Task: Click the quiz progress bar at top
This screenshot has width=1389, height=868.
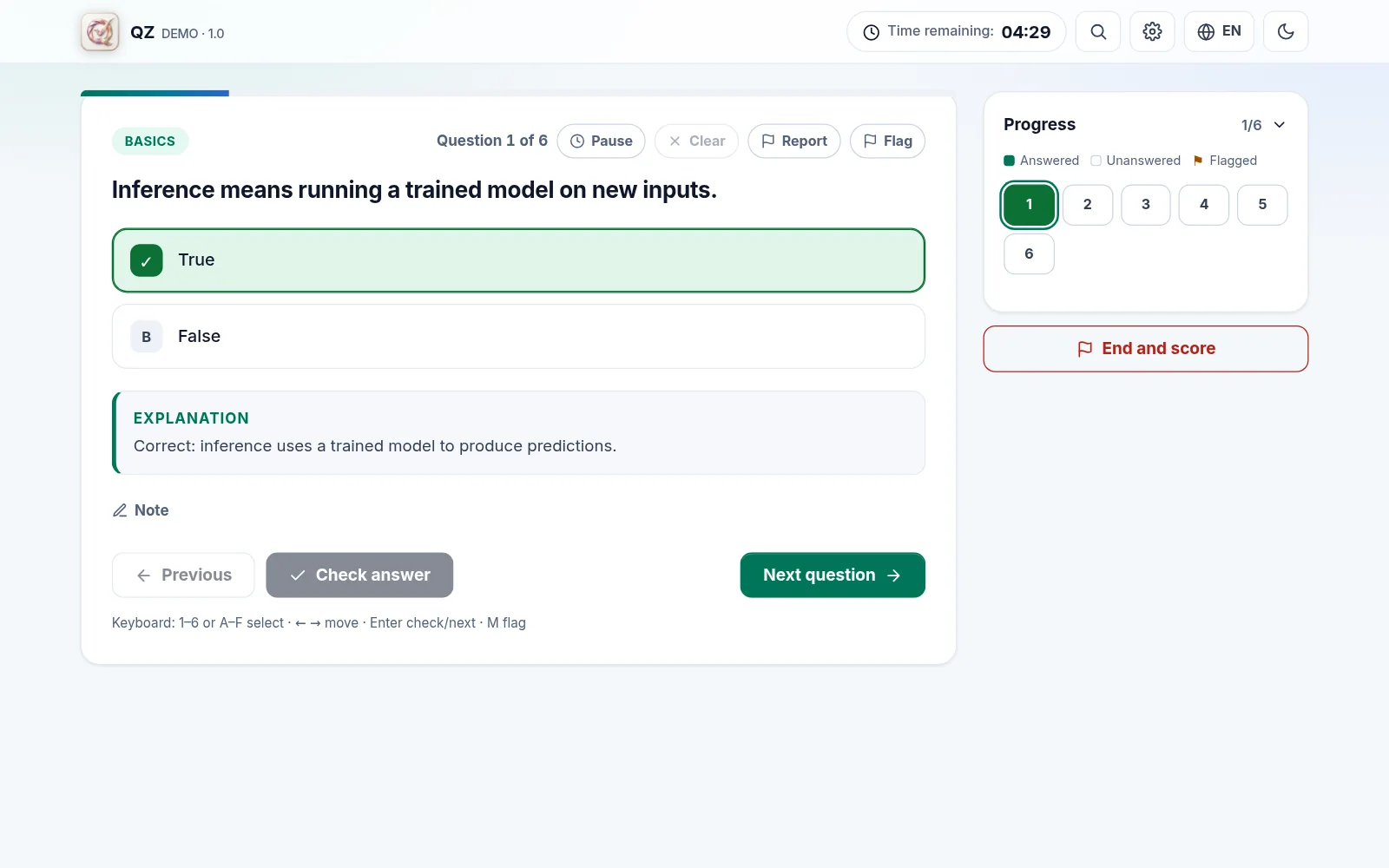Action: tap(518, 93)
